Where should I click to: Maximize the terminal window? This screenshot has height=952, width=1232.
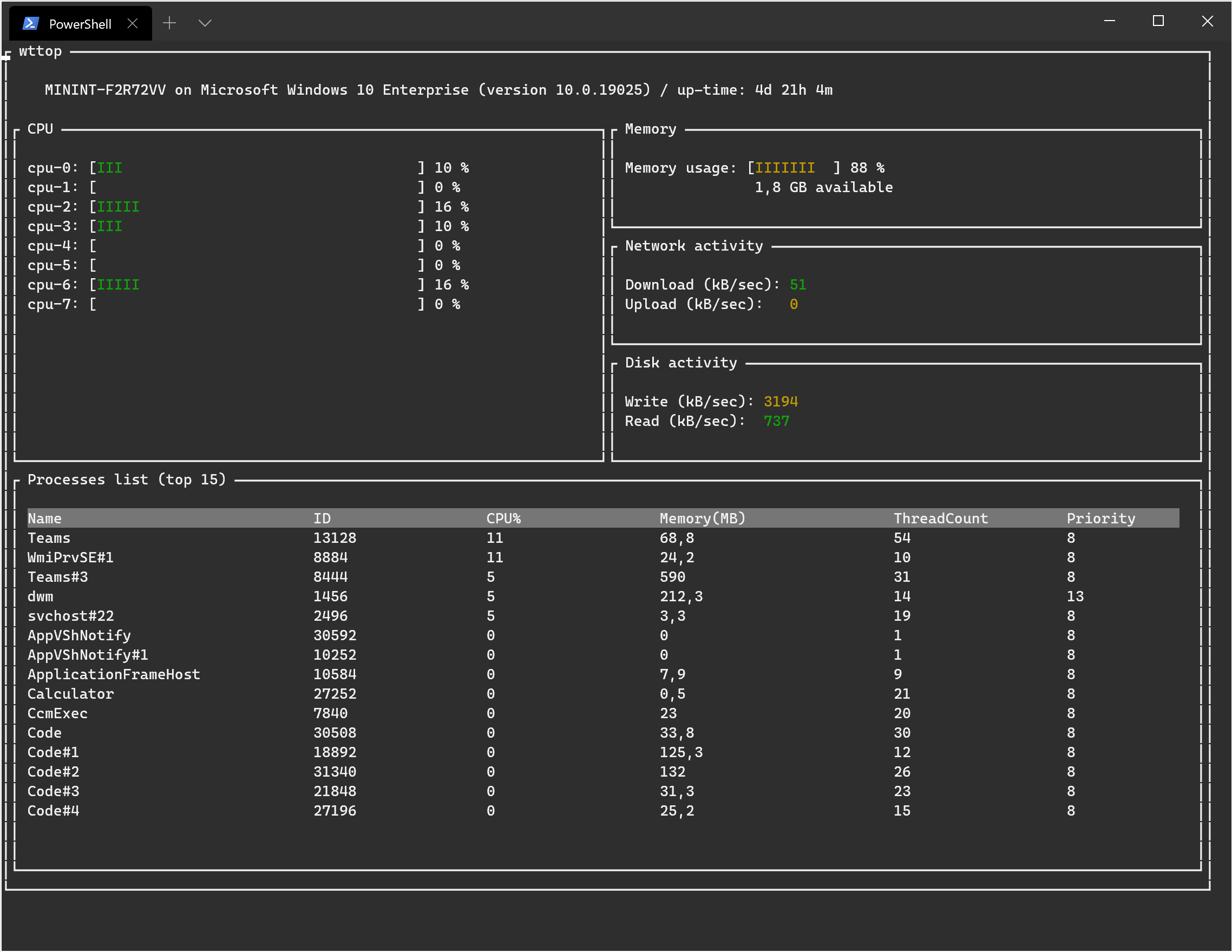(x=1157, y=21)
